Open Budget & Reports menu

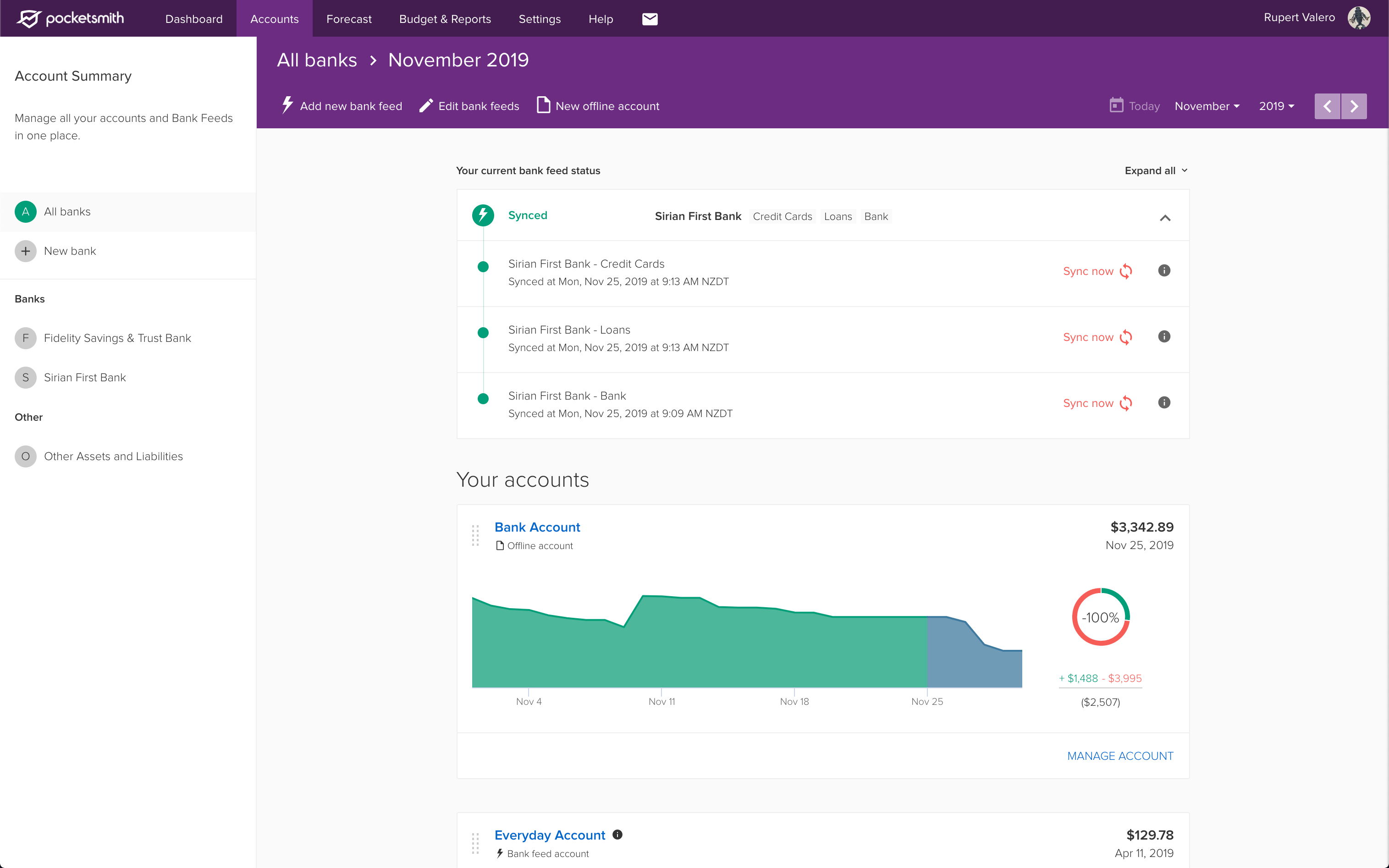[445, 19]
